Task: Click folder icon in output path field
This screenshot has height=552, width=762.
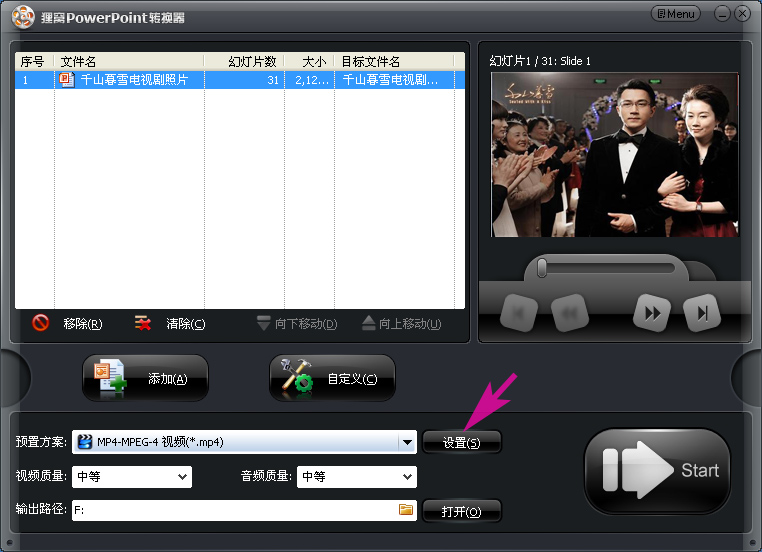Action: click(x=406, y=510)
